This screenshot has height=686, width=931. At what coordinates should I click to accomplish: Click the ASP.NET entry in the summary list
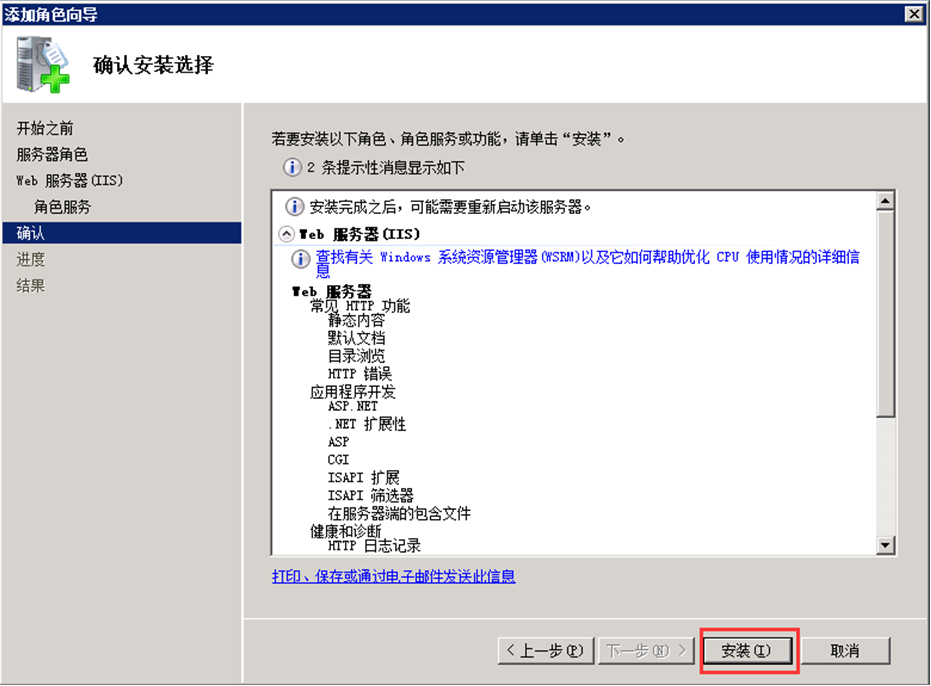point(353,407)
